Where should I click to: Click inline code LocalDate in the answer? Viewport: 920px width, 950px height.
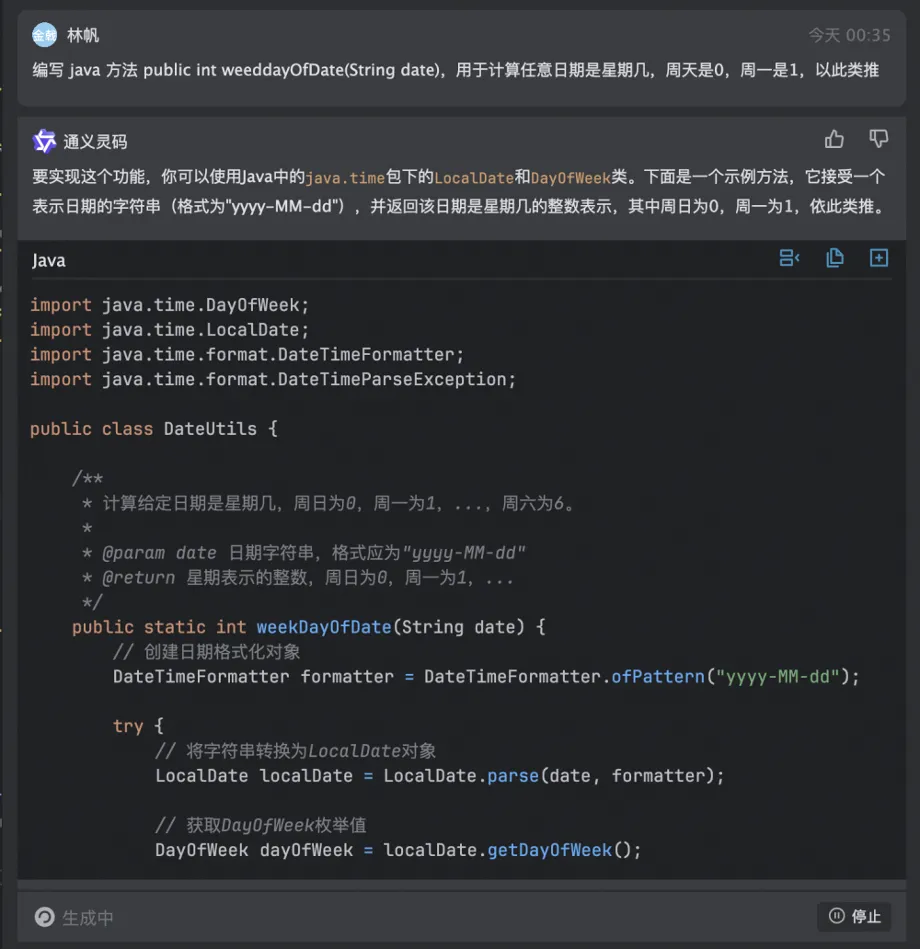[474, 178]
